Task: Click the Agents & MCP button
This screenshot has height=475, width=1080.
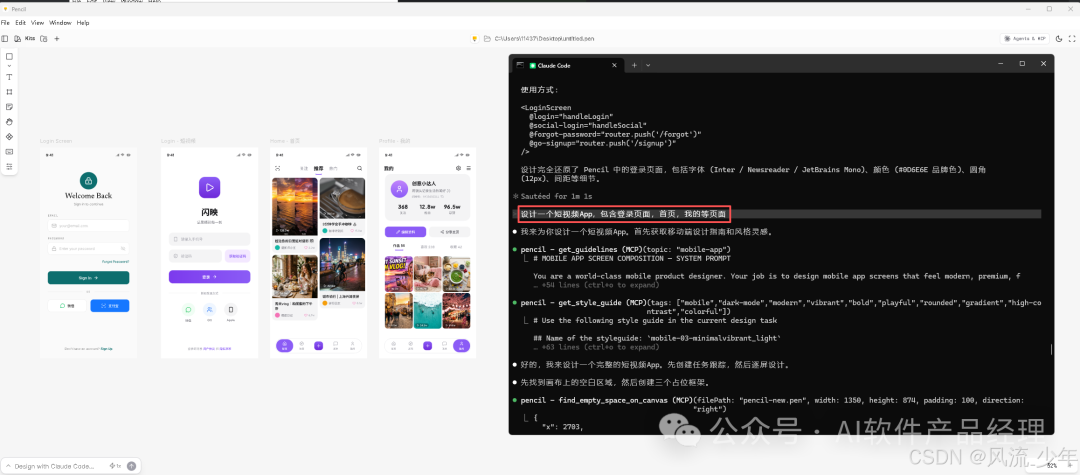Action: tap(1025, 39)
